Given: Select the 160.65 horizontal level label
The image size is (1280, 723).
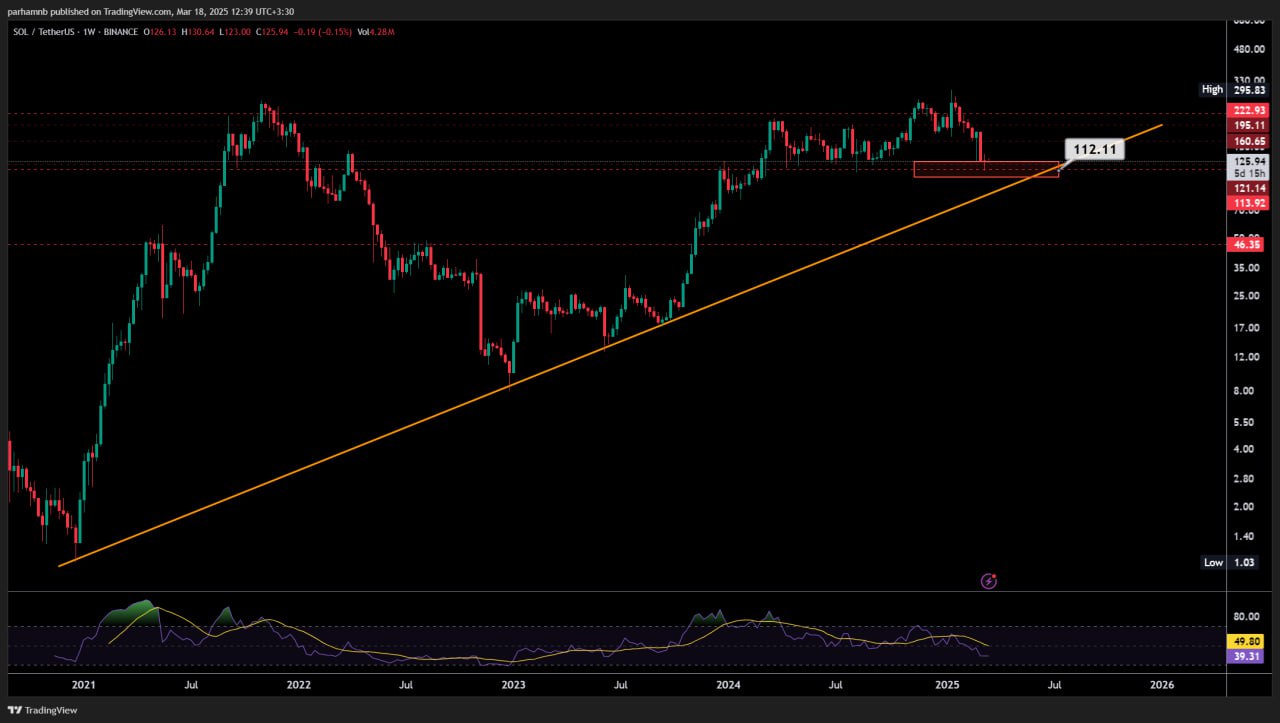Looking at the screenshot, I should 1249,141.
